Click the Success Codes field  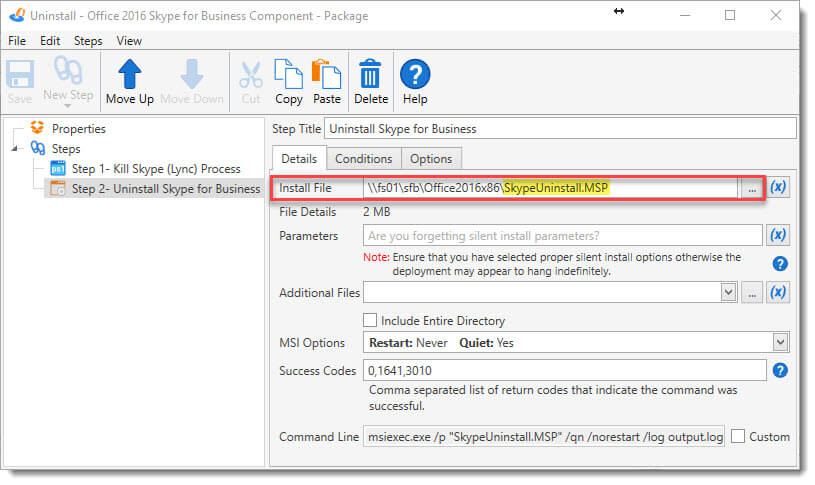(564, 370)
